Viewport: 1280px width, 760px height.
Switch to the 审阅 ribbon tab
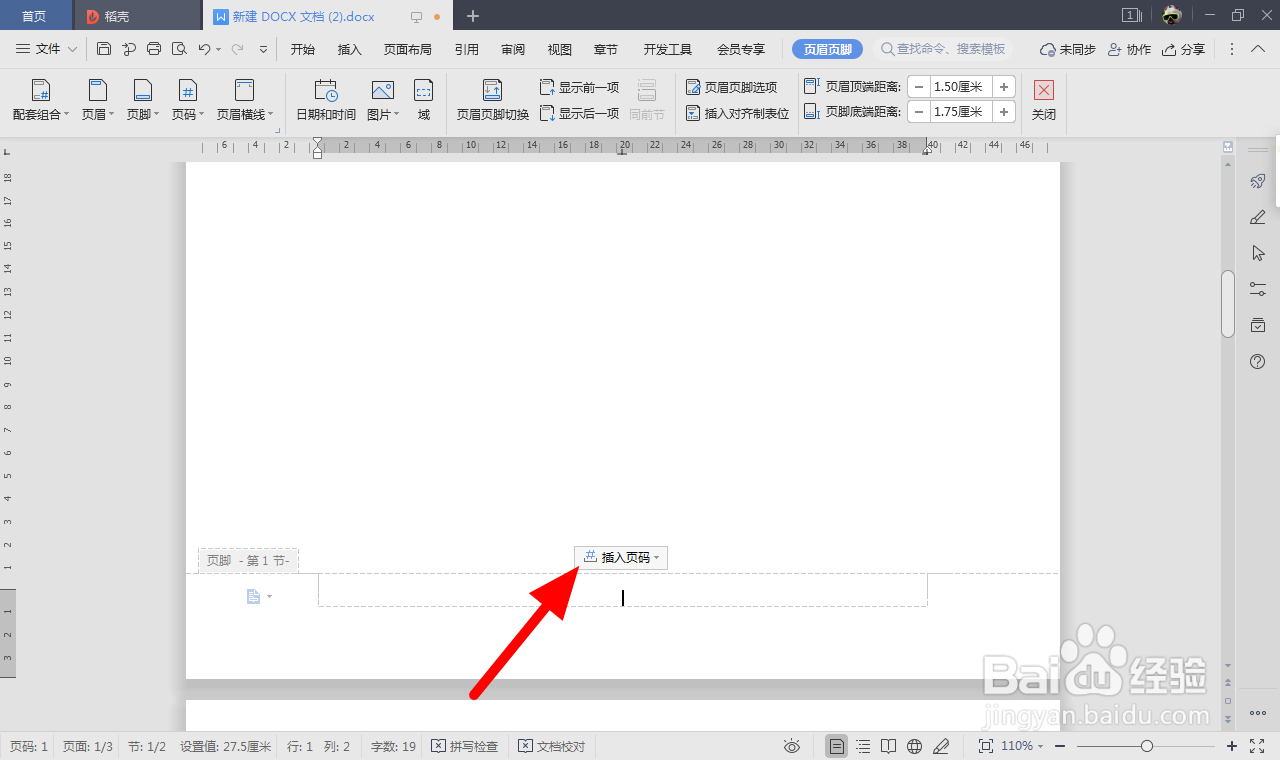513,49
